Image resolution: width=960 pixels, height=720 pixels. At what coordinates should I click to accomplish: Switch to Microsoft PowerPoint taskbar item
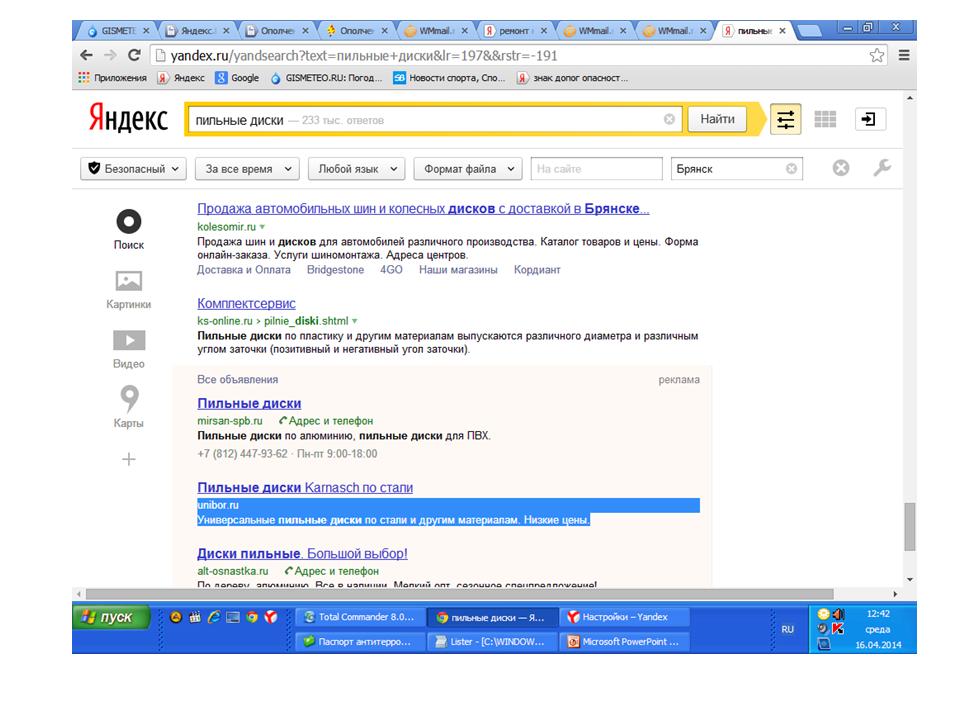(624, 642)
